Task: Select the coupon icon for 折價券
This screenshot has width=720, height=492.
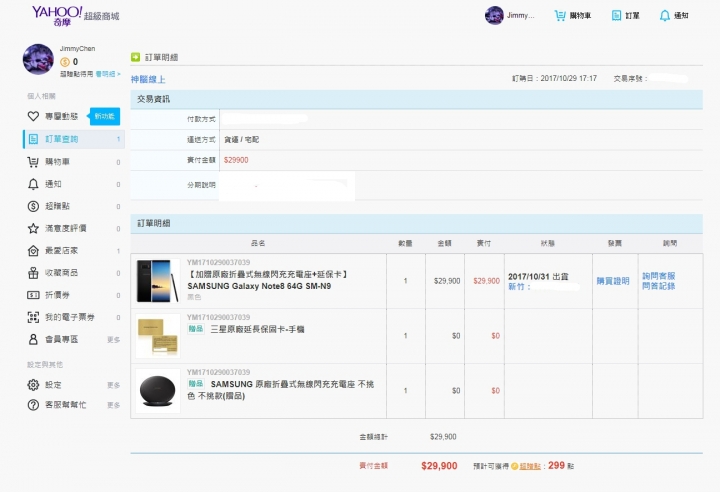Action: (33, 295)
